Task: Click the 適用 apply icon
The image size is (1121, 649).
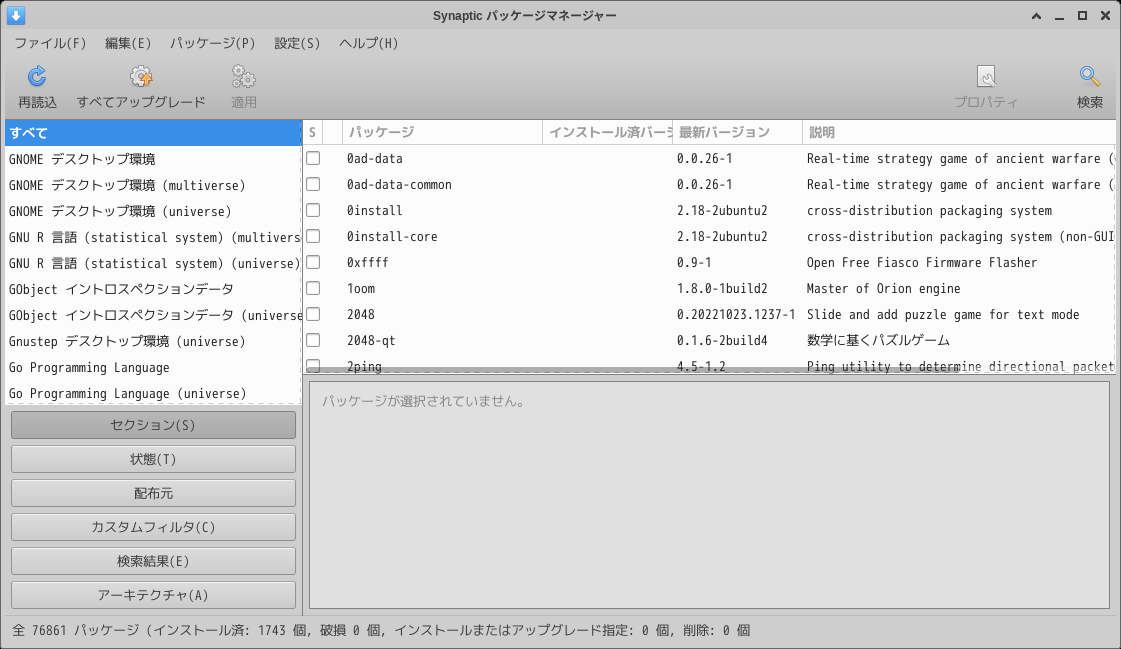Action: 240,85
